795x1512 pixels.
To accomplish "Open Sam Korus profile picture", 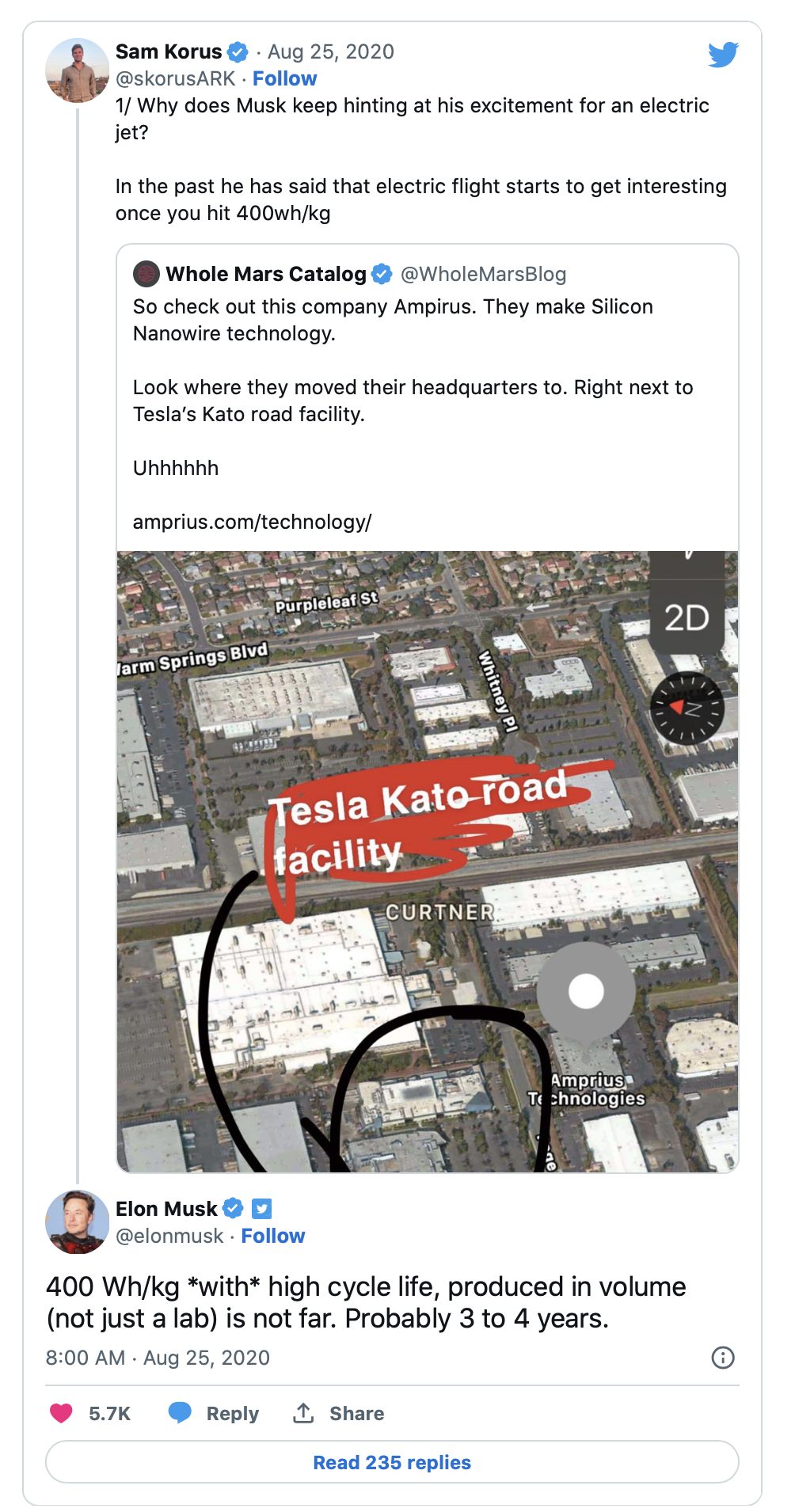I will point(78,70).
